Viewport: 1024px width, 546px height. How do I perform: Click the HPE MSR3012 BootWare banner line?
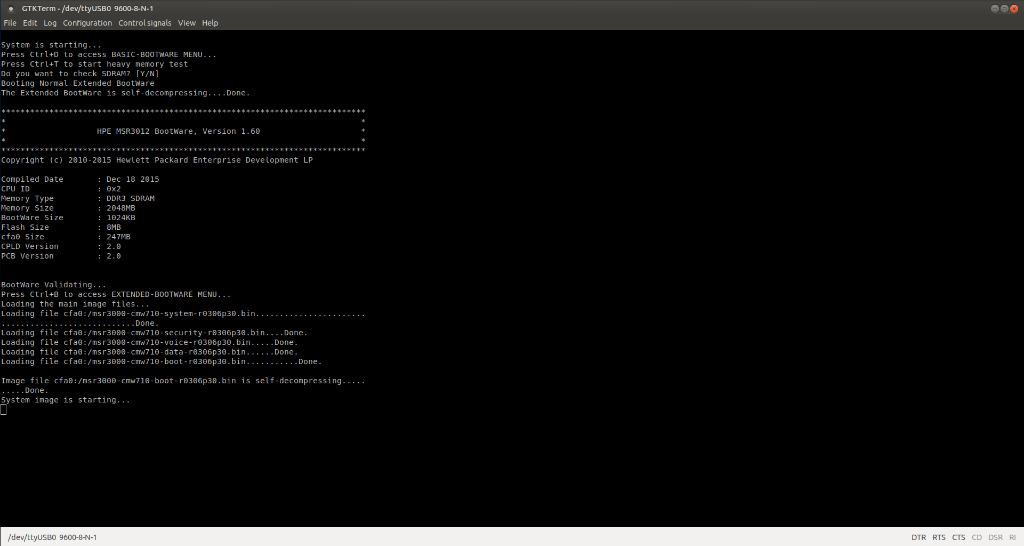pos(178,131)
